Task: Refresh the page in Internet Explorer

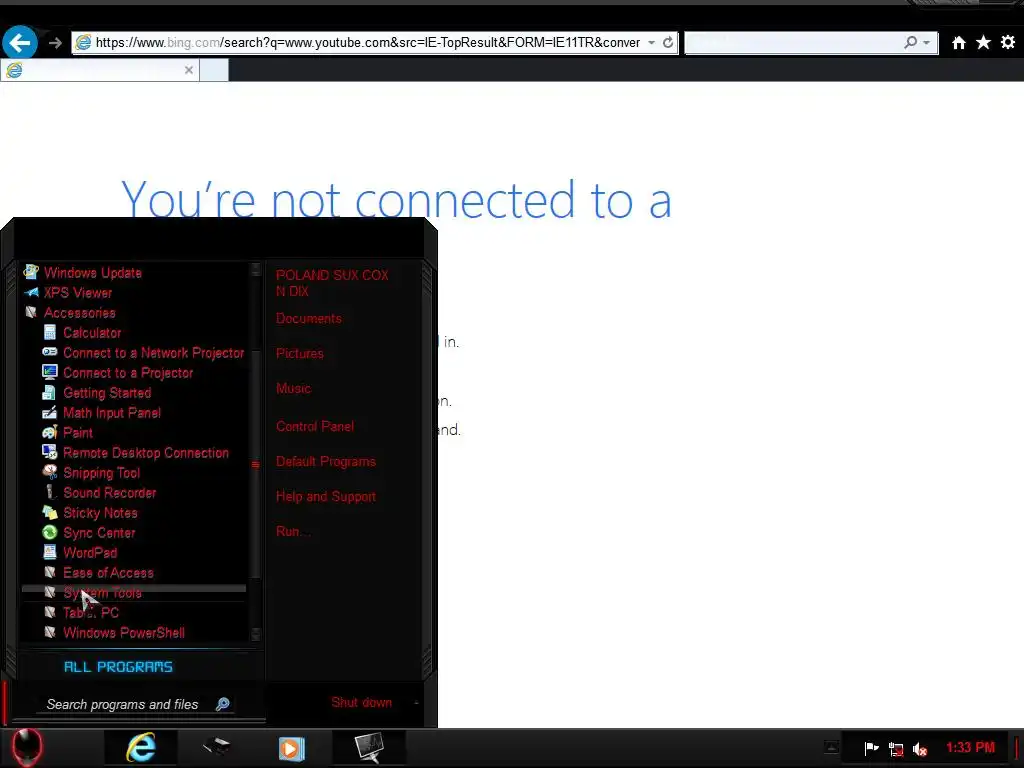Action: coord(667,42)
